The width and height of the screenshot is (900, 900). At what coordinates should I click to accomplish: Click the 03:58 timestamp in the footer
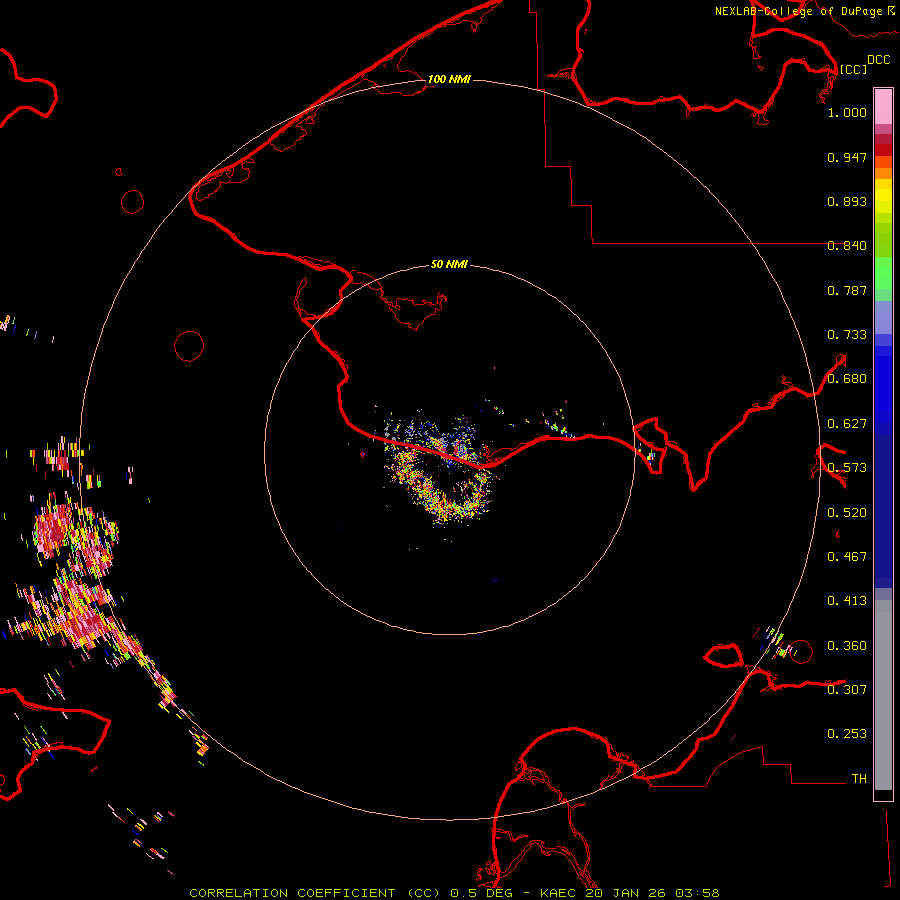click(698, 892)
